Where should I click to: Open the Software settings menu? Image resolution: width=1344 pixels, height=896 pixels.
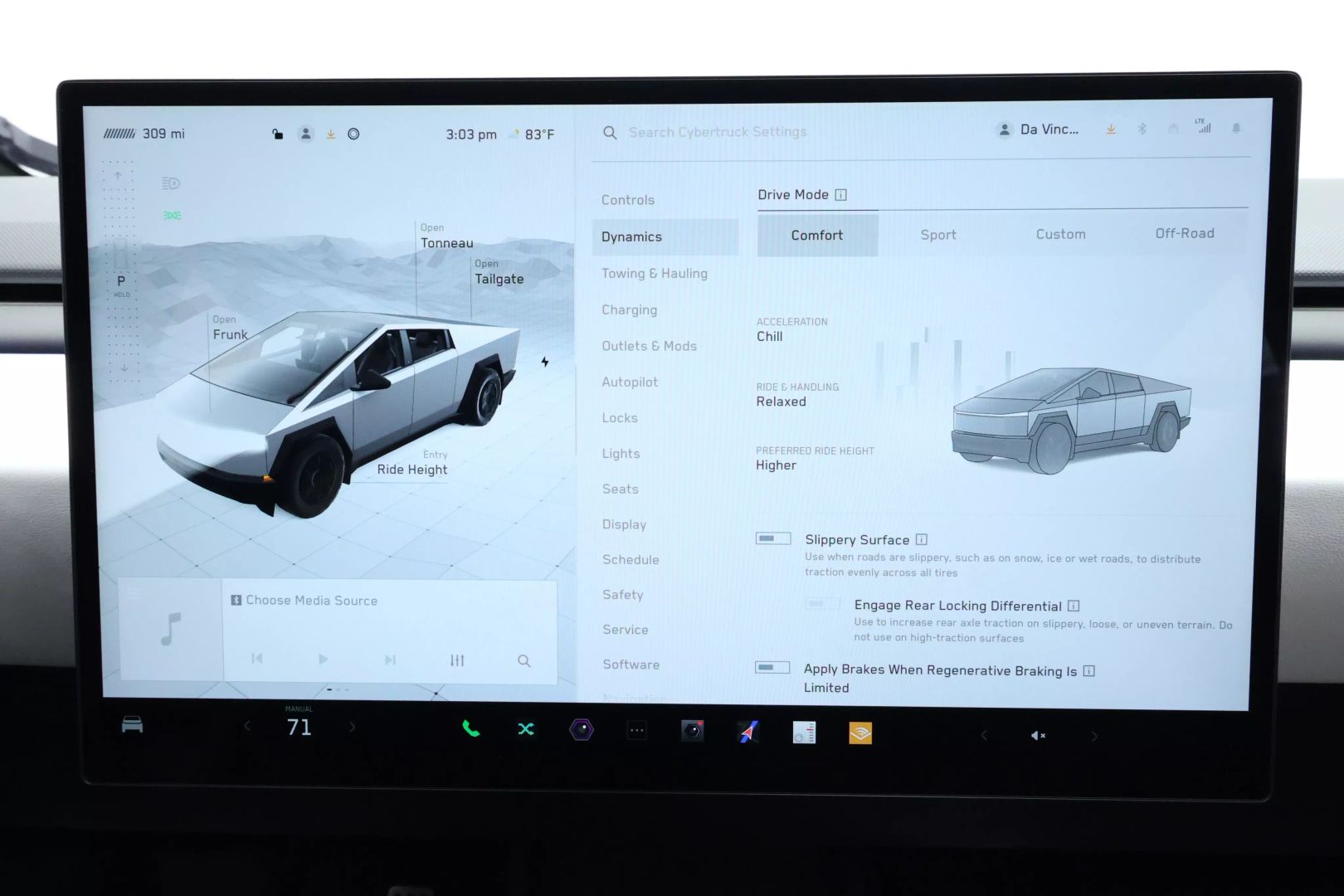tap(631, 664)
